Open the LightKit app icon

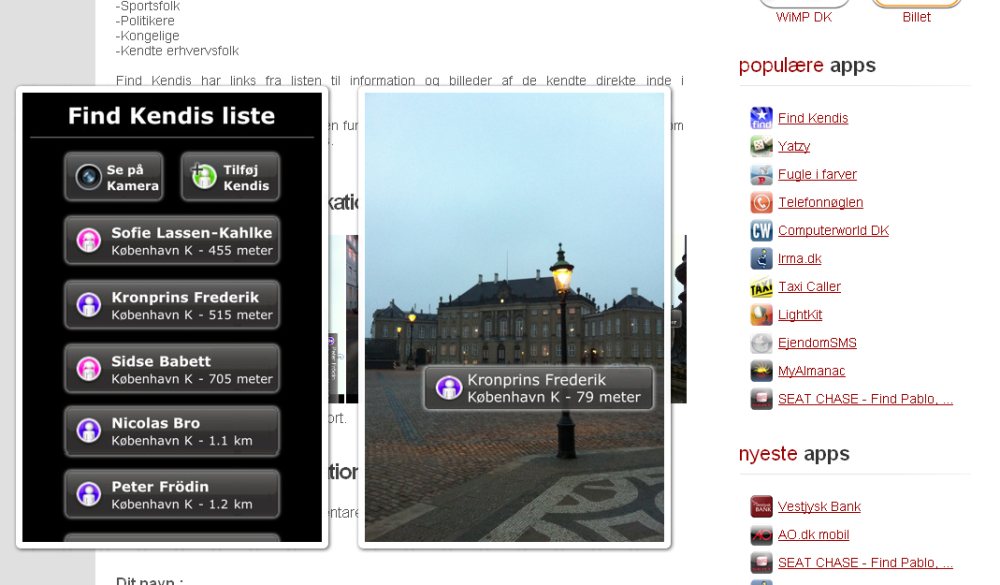coord(761,315)
